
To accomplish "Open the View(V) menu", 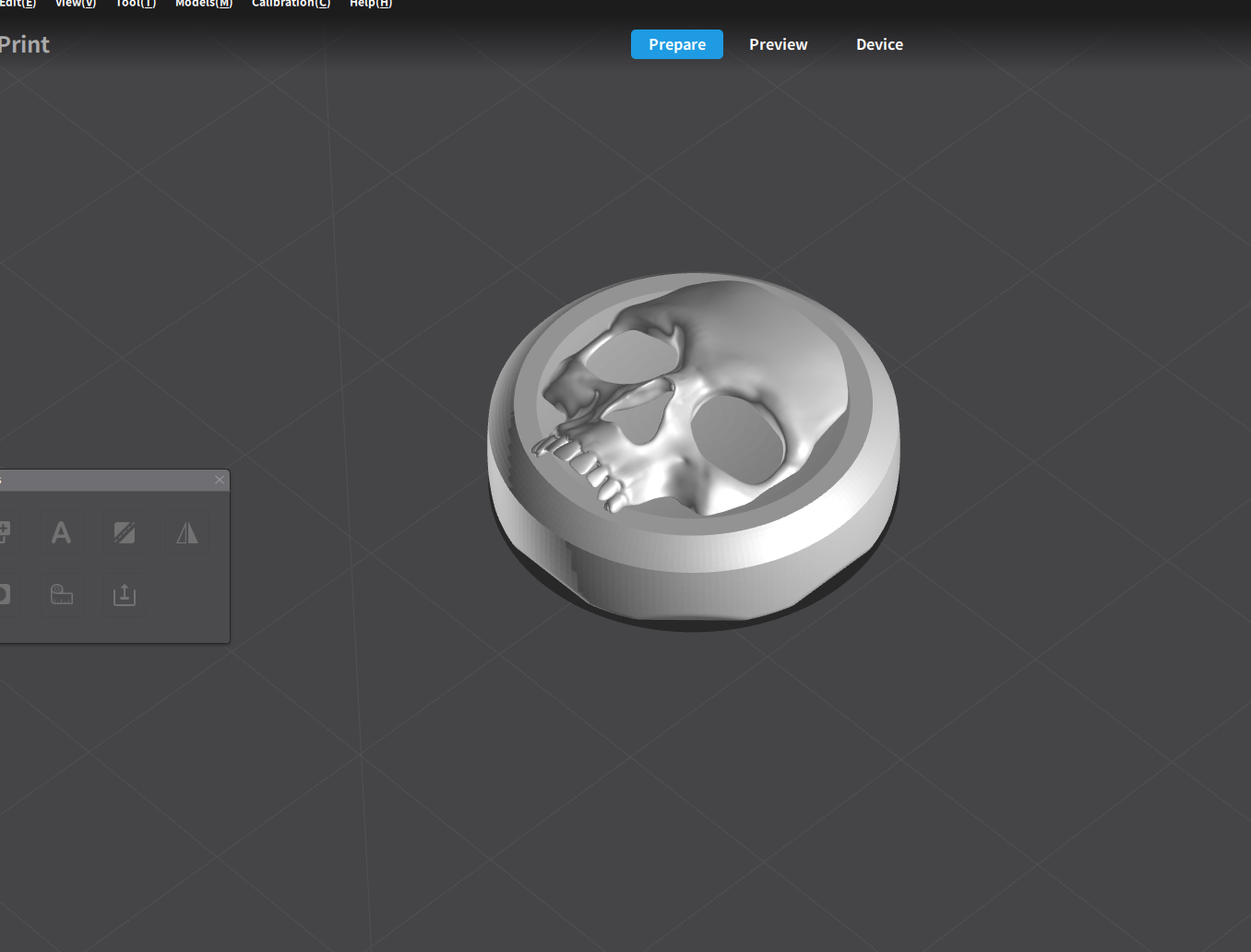I will [76, 4].
